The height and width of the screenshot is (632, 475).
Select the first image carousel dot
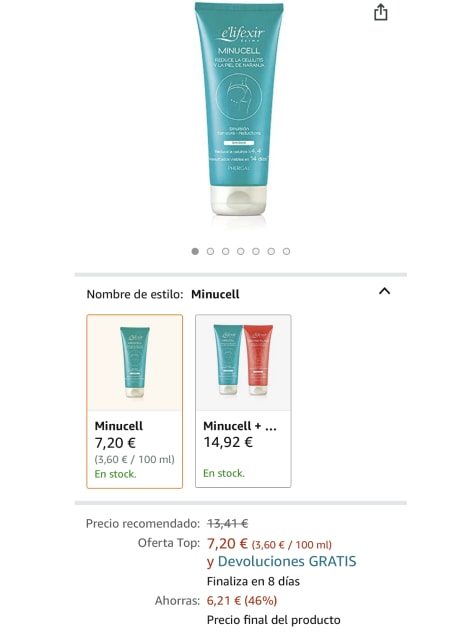tap(195, 252)
